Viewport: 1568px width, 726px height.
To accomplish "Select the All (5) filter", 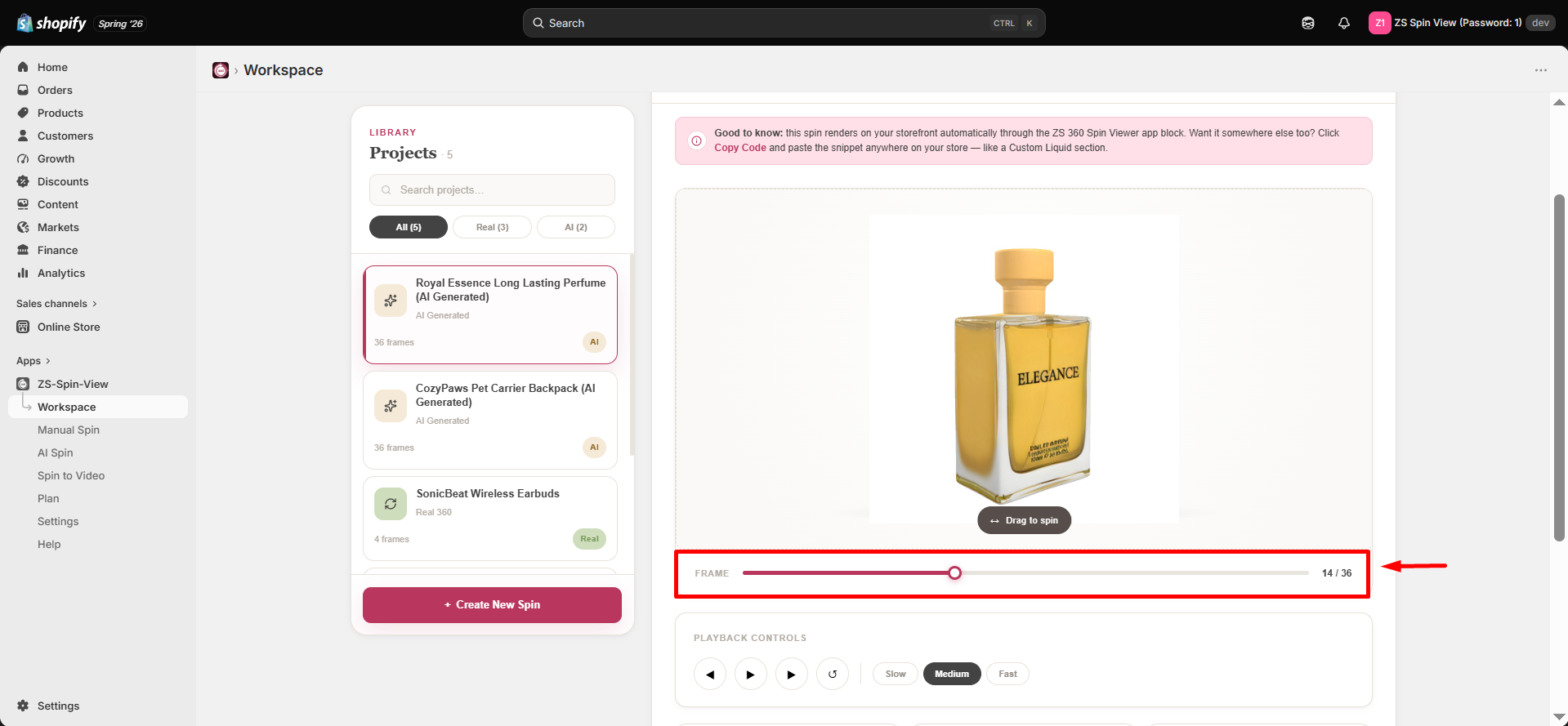I will (409, 227).
